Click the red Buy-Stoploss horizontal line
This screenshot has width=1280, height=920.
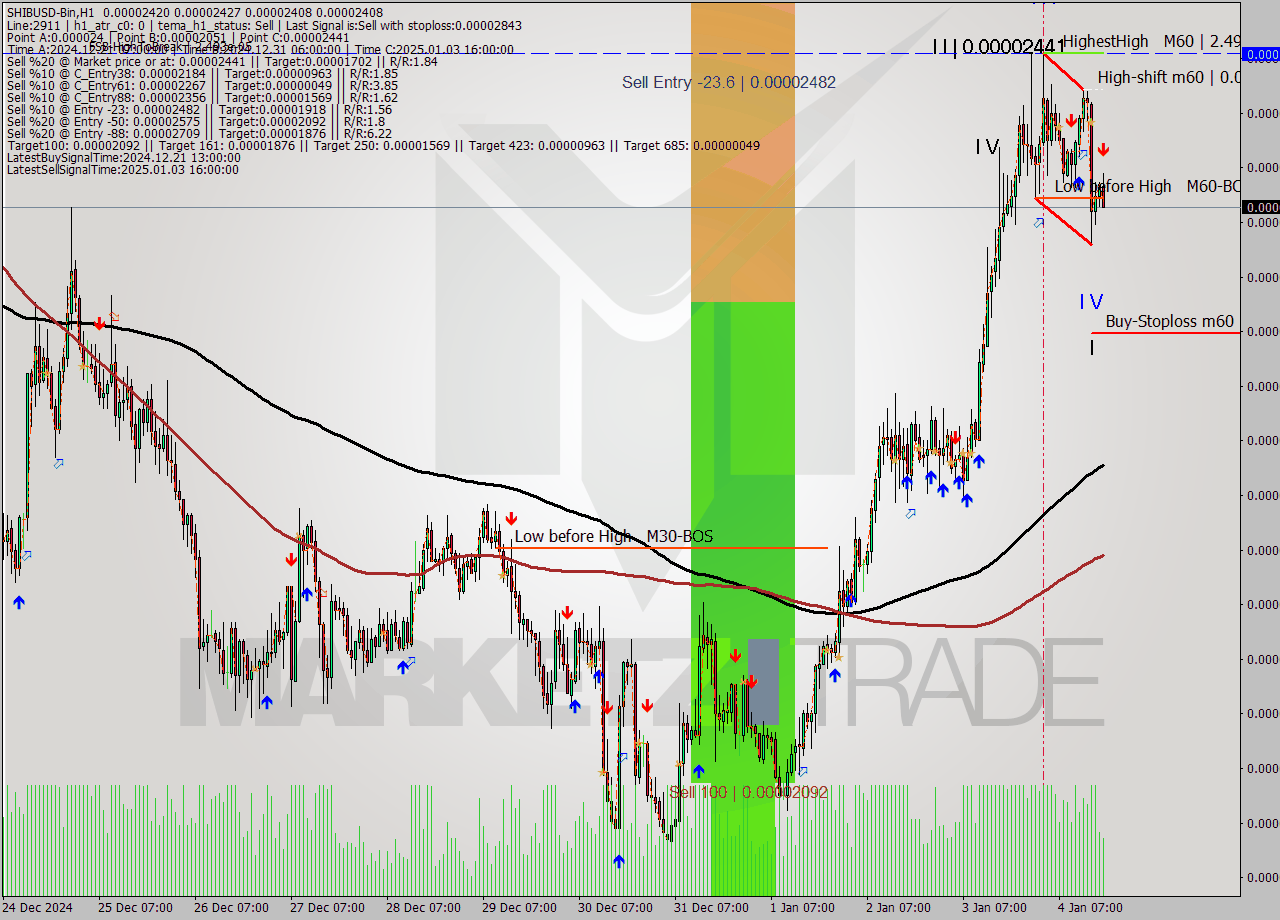[1166, 332]
